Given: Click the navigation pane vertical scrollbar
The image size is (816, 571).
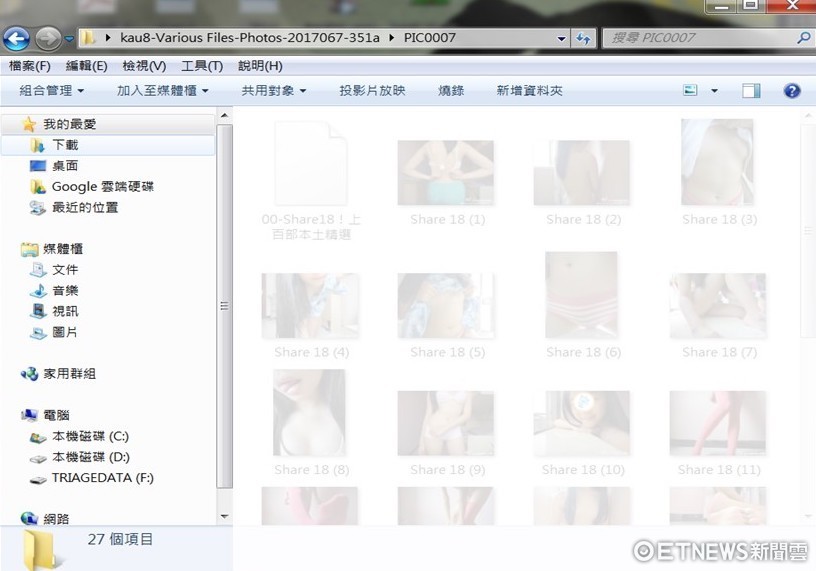Looking at the screenshot, I should pyautogui.click(x=224, y=306).
